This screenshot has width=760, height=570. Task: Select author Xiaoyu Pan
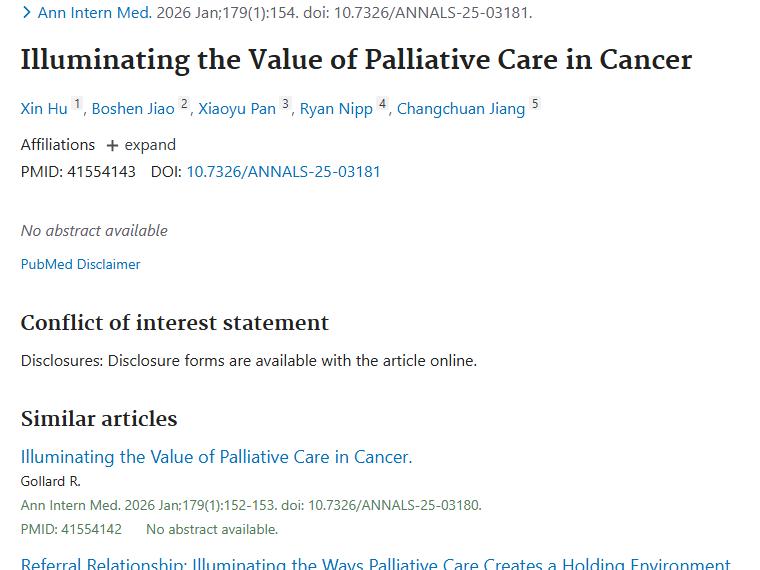click(x=237, y=109)
